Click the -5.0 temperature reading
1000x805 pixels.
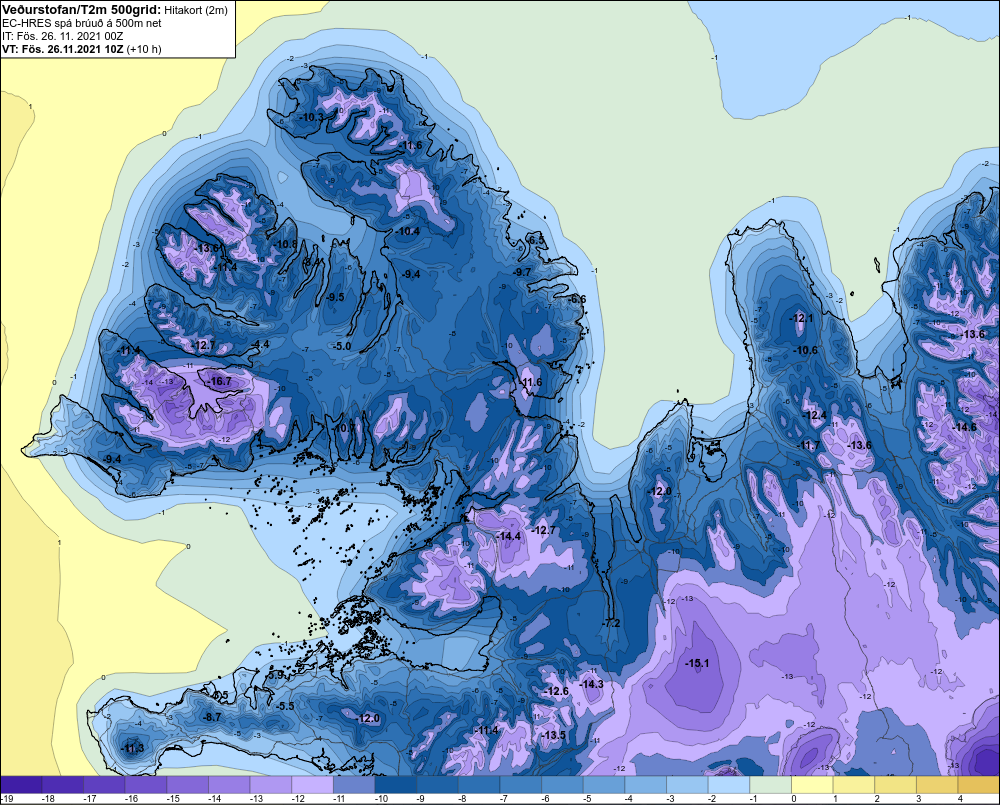click(342, 346)
